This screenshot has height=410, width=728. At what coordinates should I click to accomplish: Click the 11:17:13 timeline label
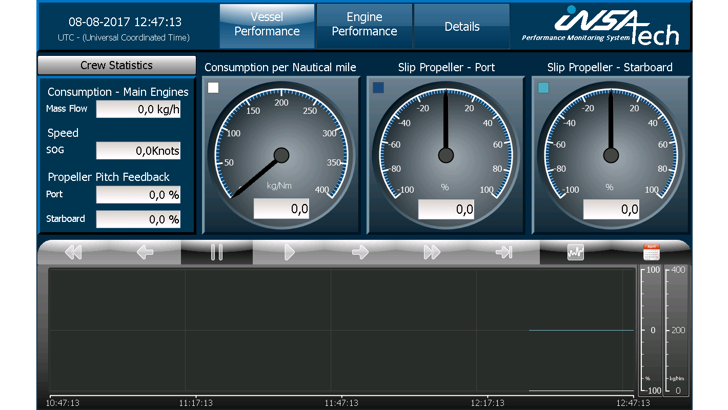[196, 403]
